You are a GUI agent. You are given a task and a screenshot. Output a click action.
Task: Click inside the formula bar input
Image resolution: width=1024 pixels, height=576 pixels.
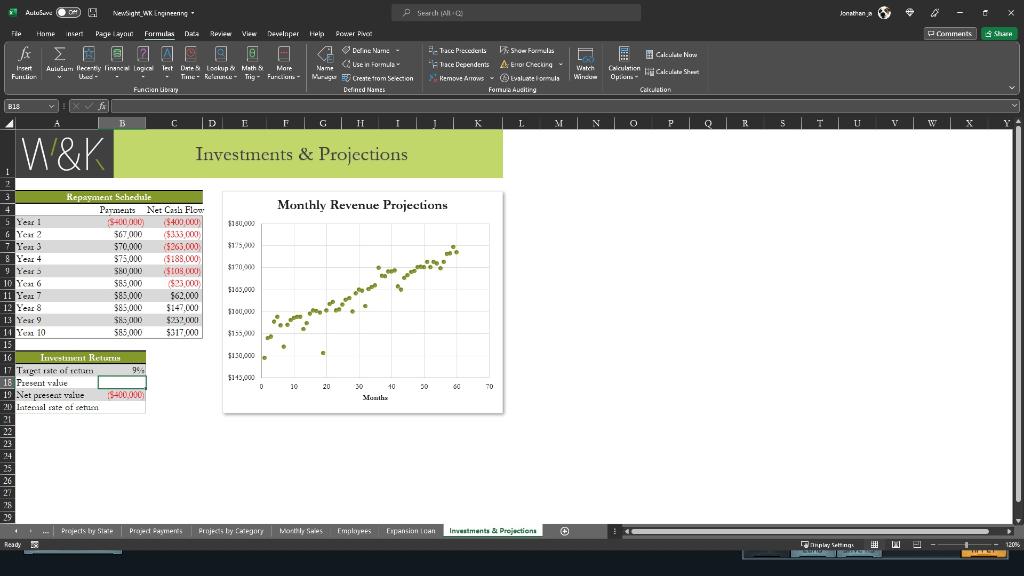pos(560,106)
